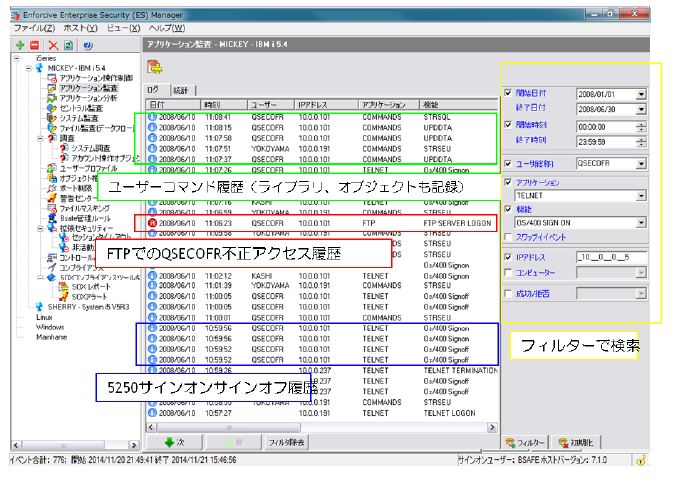Click info icon of 10:57:27 TELNET LOGON row

pos(152,413)
